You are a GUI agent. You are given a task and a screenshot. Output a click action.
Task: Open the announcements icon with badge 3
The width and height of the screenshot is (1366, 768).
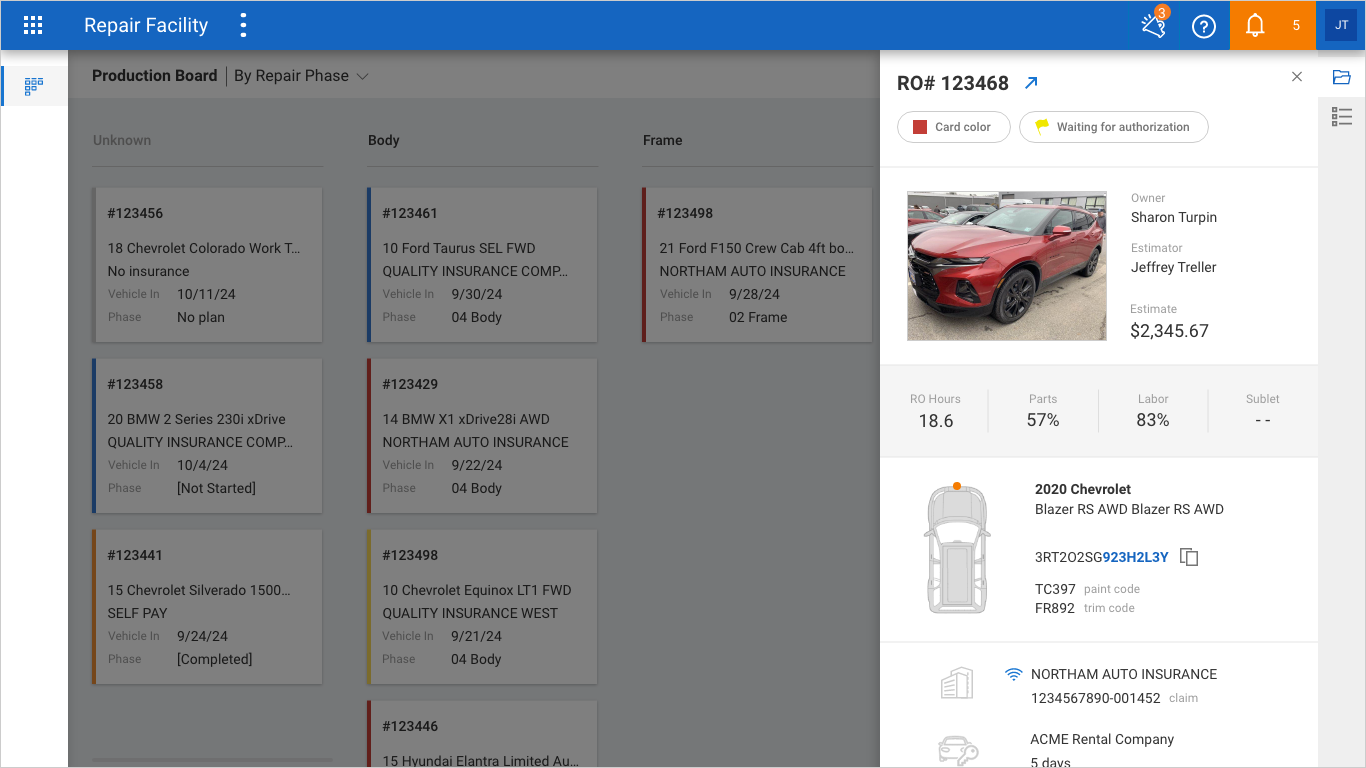click(x=1154, y=25)
